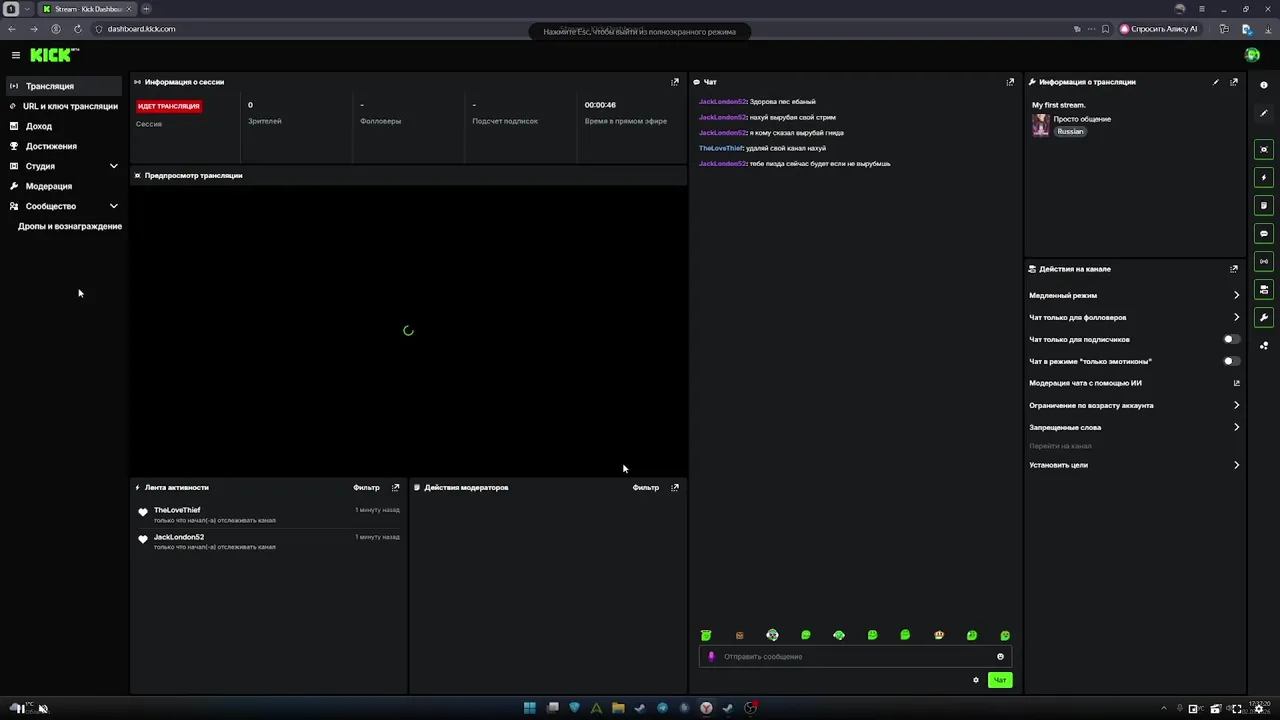This screenshot has width=1280, height=720.
Task: Click TheLoveThief username in chat
Action: (721, 148)
